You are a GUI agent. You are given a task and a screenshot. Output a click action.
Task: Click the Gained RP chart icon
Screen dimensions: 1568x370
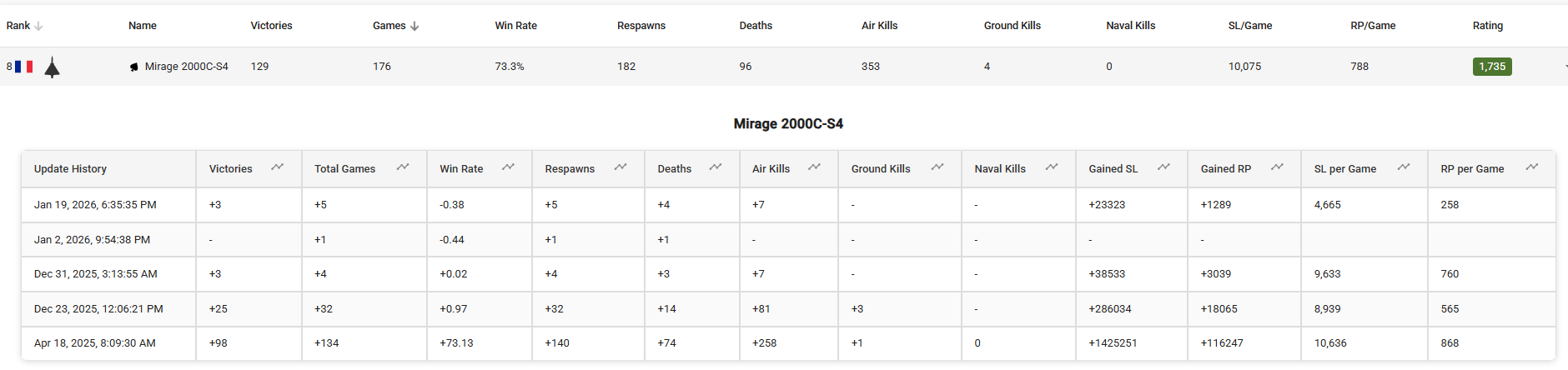1277,167
